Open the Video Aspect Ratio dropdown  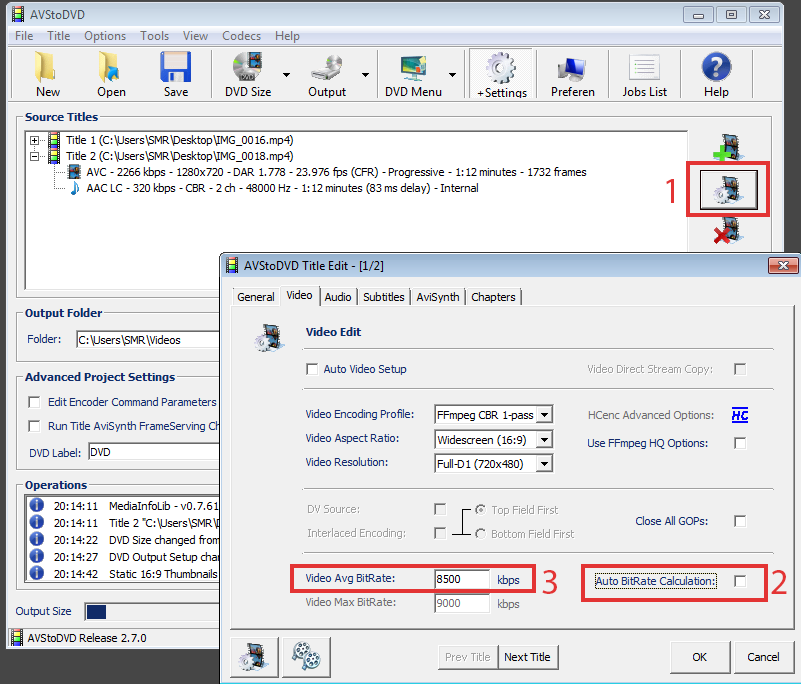545,439
